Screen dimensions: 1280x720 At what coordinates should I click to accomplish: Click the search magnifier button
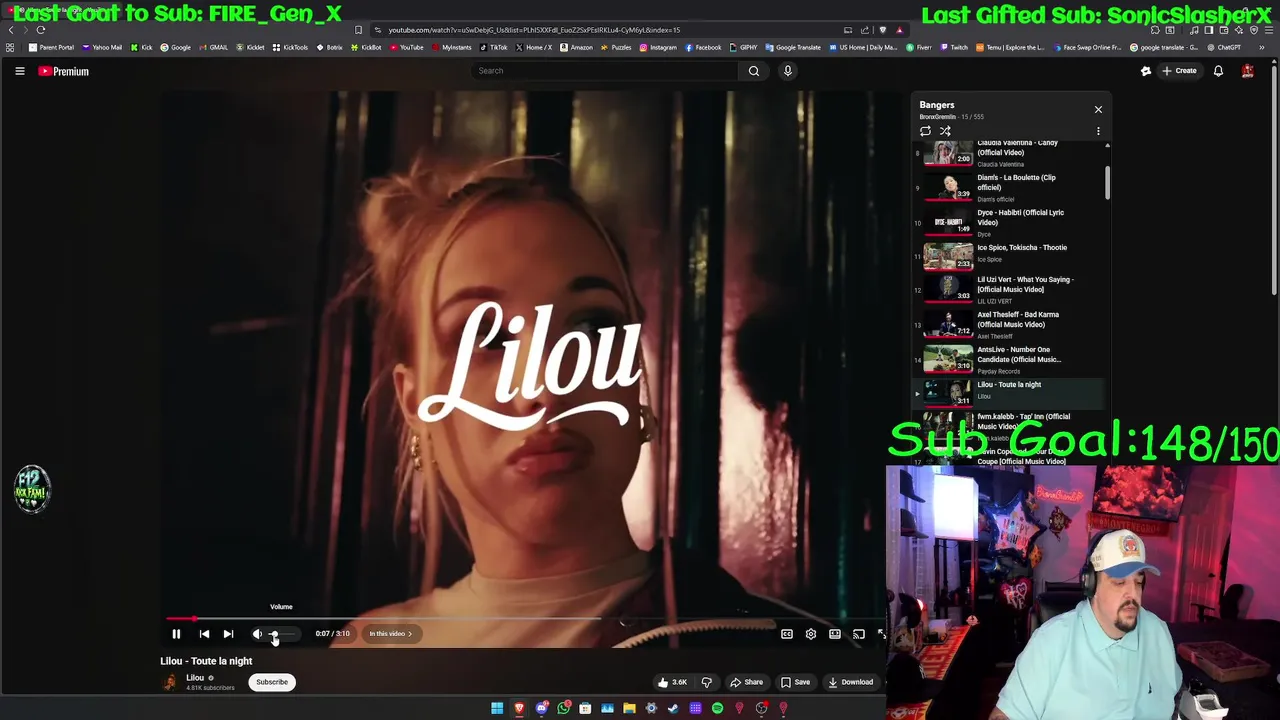click(754, 71)
